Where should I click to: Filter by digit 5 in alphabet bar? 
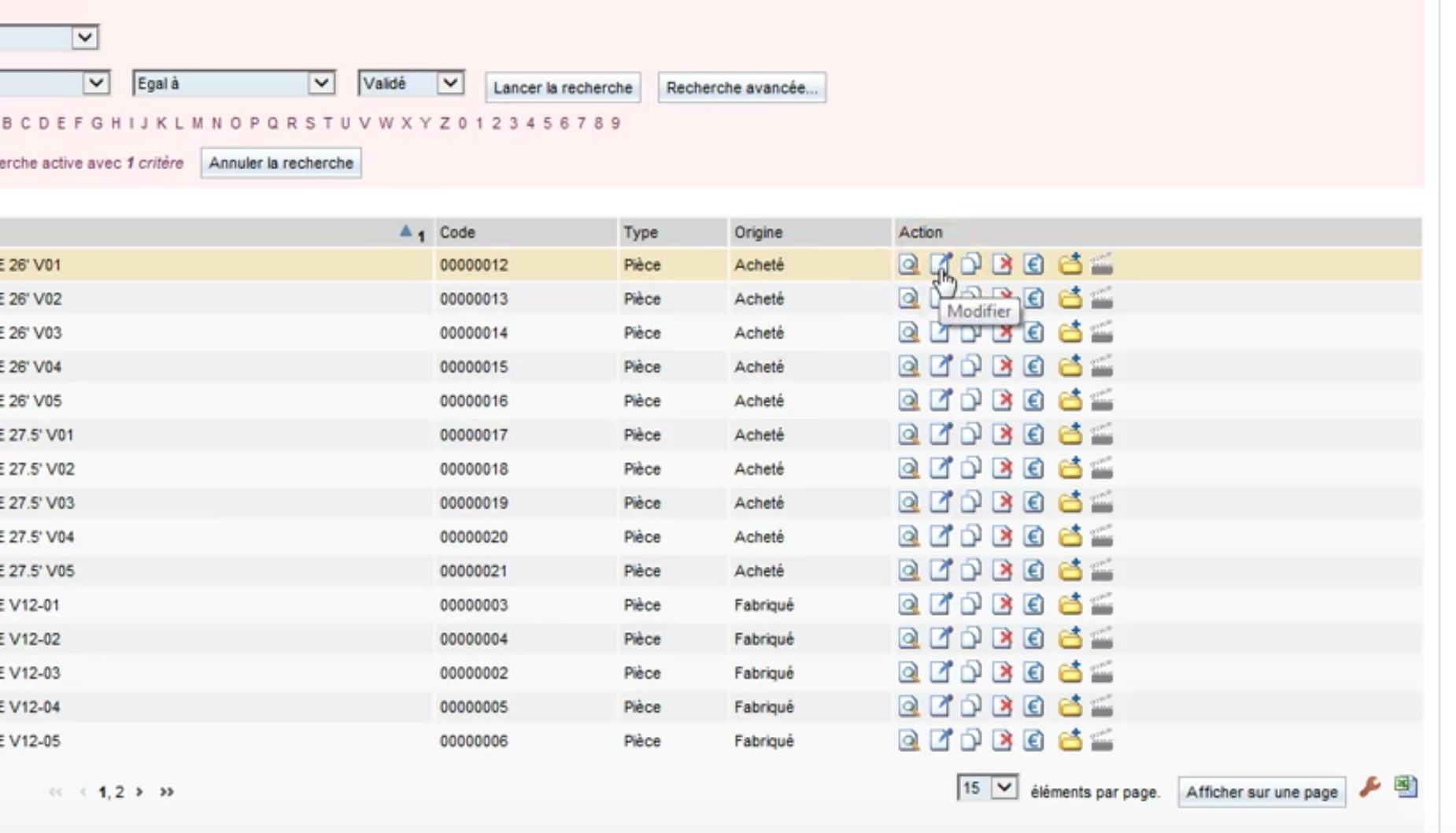547,124
